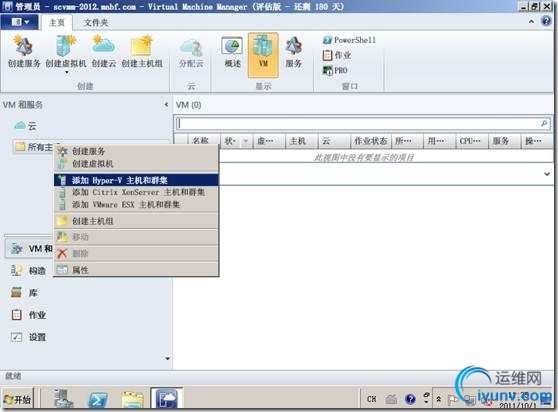
Task: Choose 创建虚拟机 in the context menu
Action: [136, 164]
